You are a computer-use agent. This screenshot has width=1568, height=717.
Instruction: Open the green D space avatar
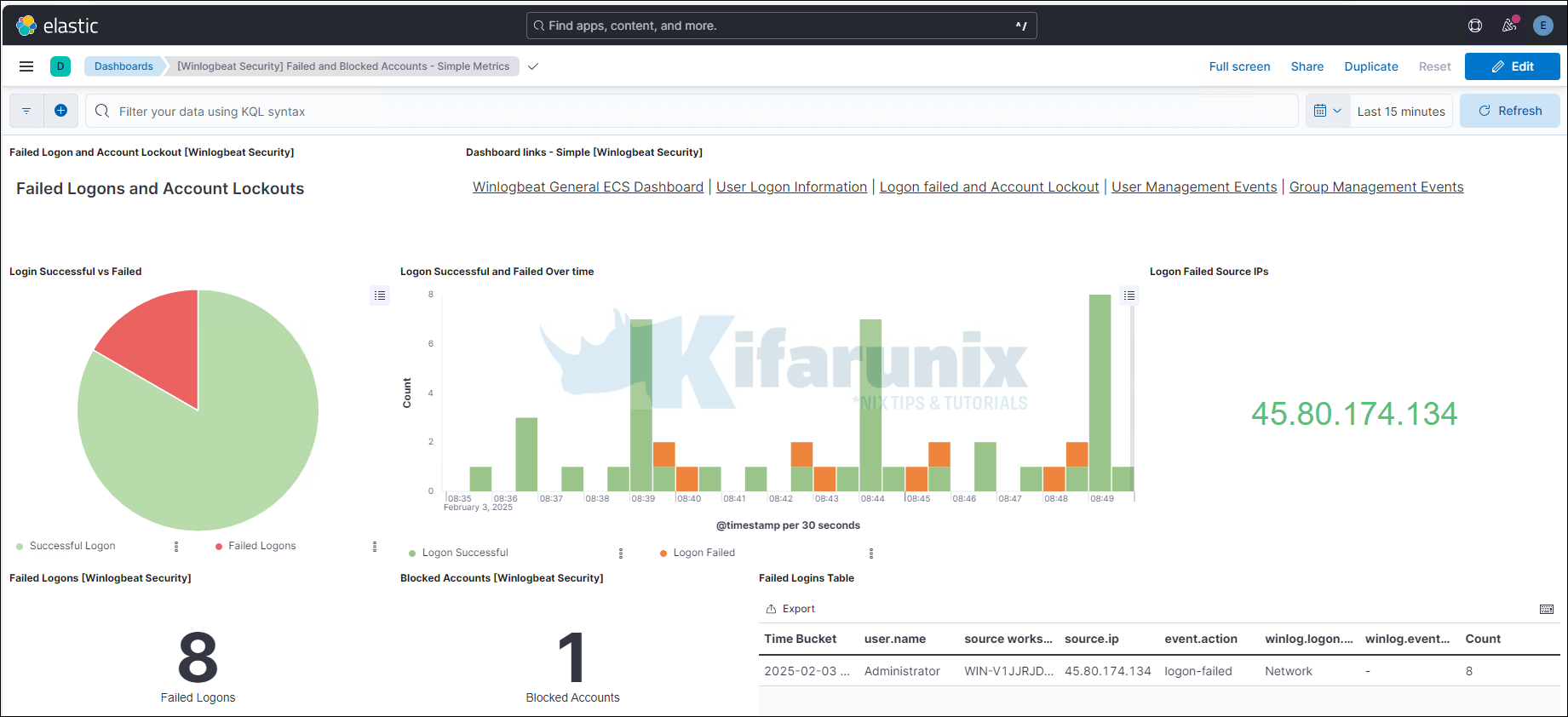click(x=60, y=66)
